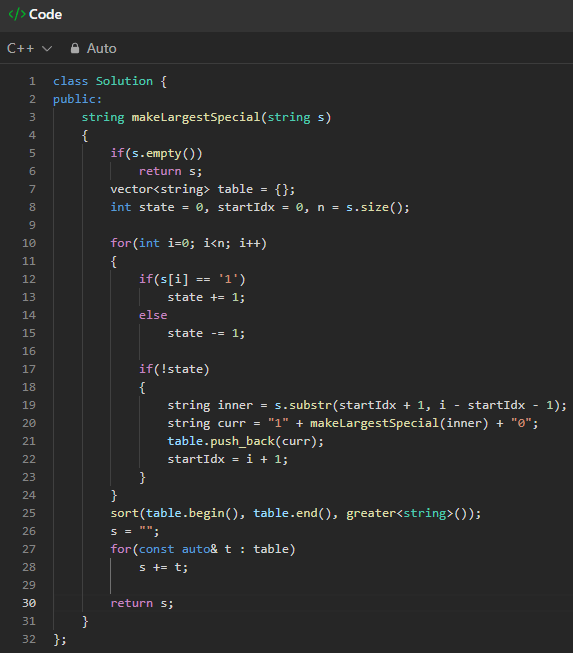
Task: Click 'return s;' on line 30
Action: (142, 603)
